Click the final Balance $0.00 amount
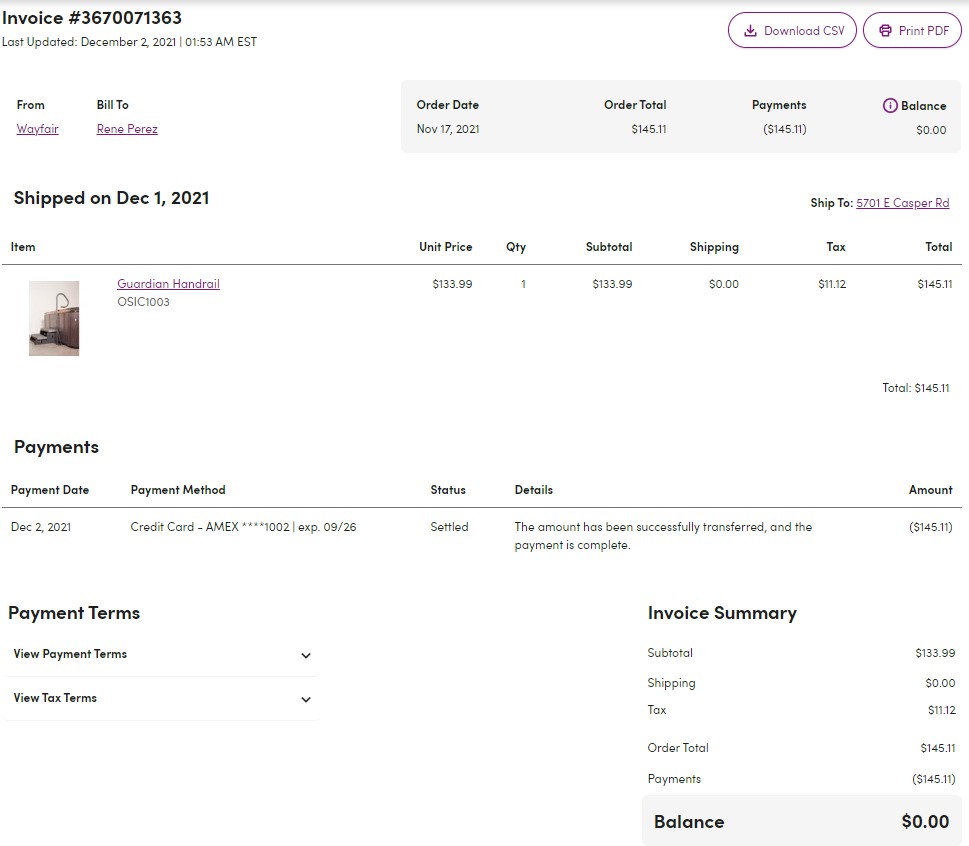This screenshot has height=846, width=969. [925, 821]
